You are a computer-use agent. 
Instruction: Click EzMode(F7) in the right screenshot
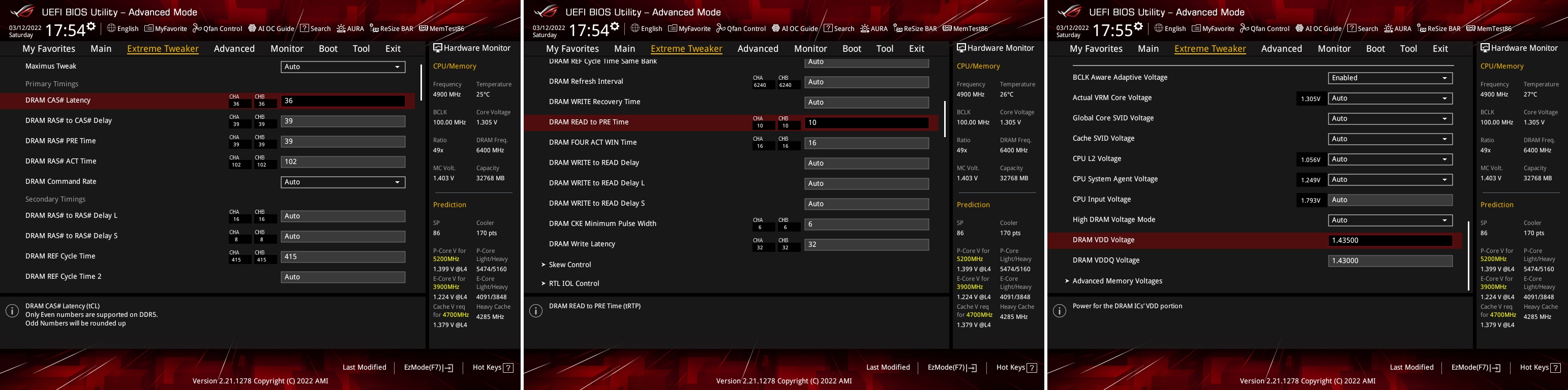click(1475, 368)
